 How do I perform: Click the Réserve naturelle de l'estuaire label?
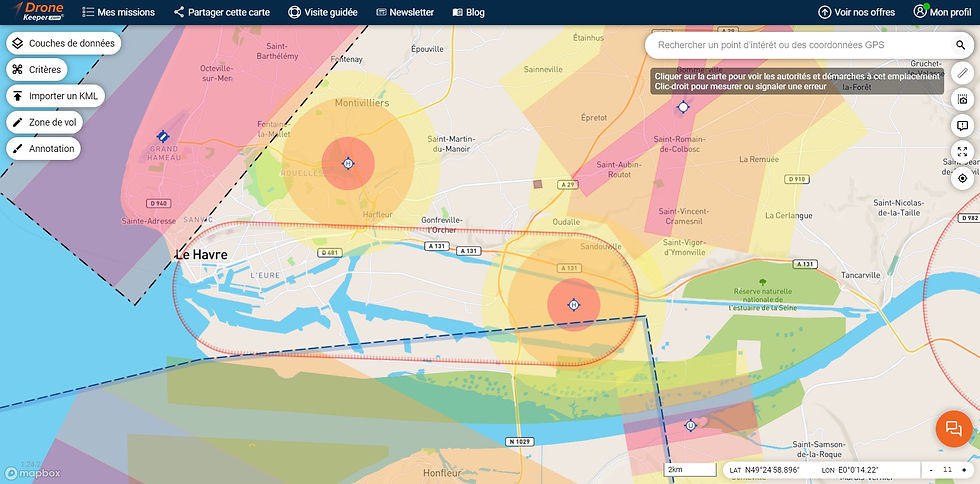pyautogui.click(x=762, y=299)
